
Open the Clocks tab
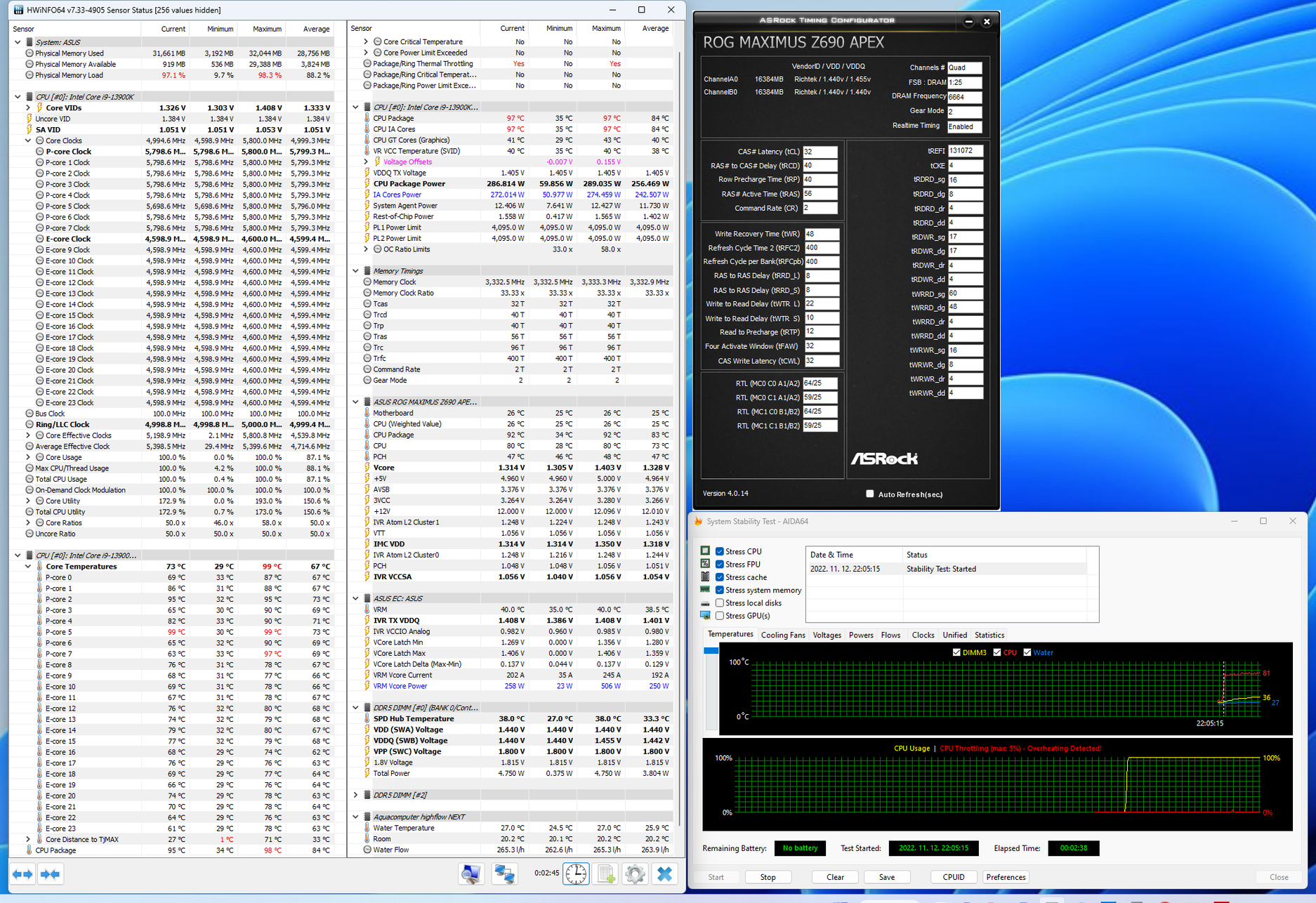[923, 635]
